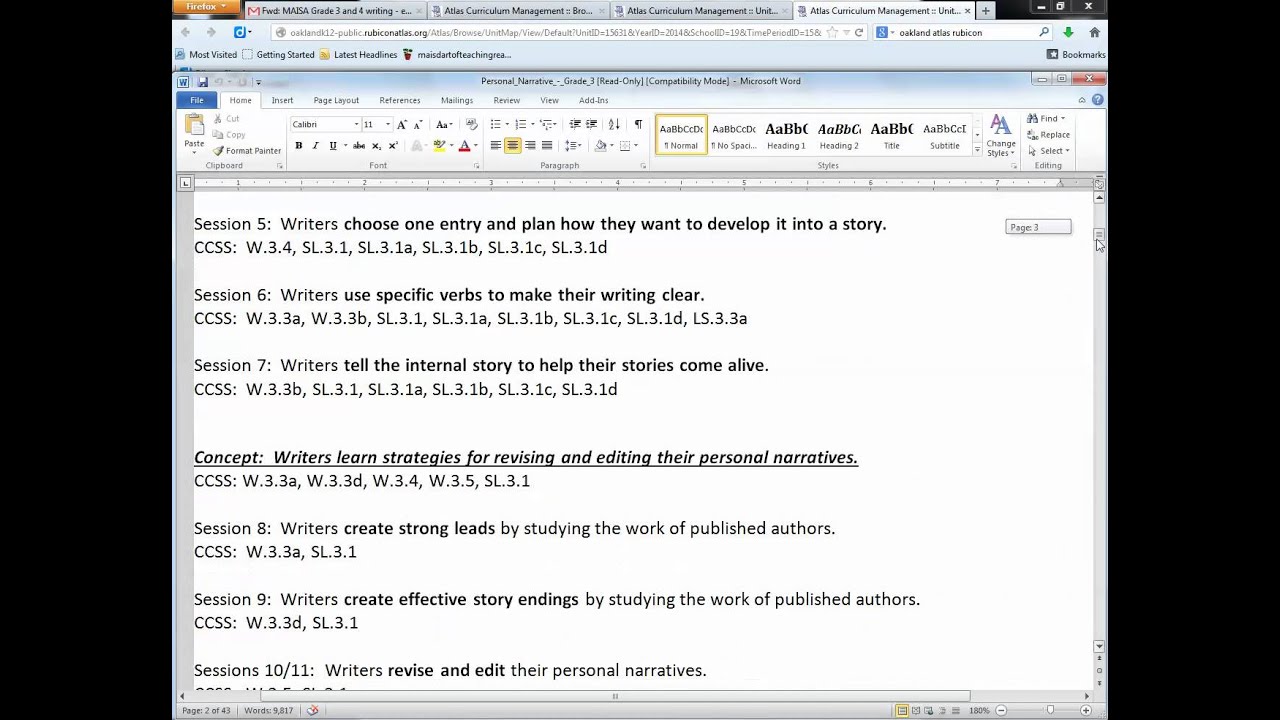Viewport: 1280px width, 720px height.
Task: Click the paragraph shading paint bucket
Action: 600,146
